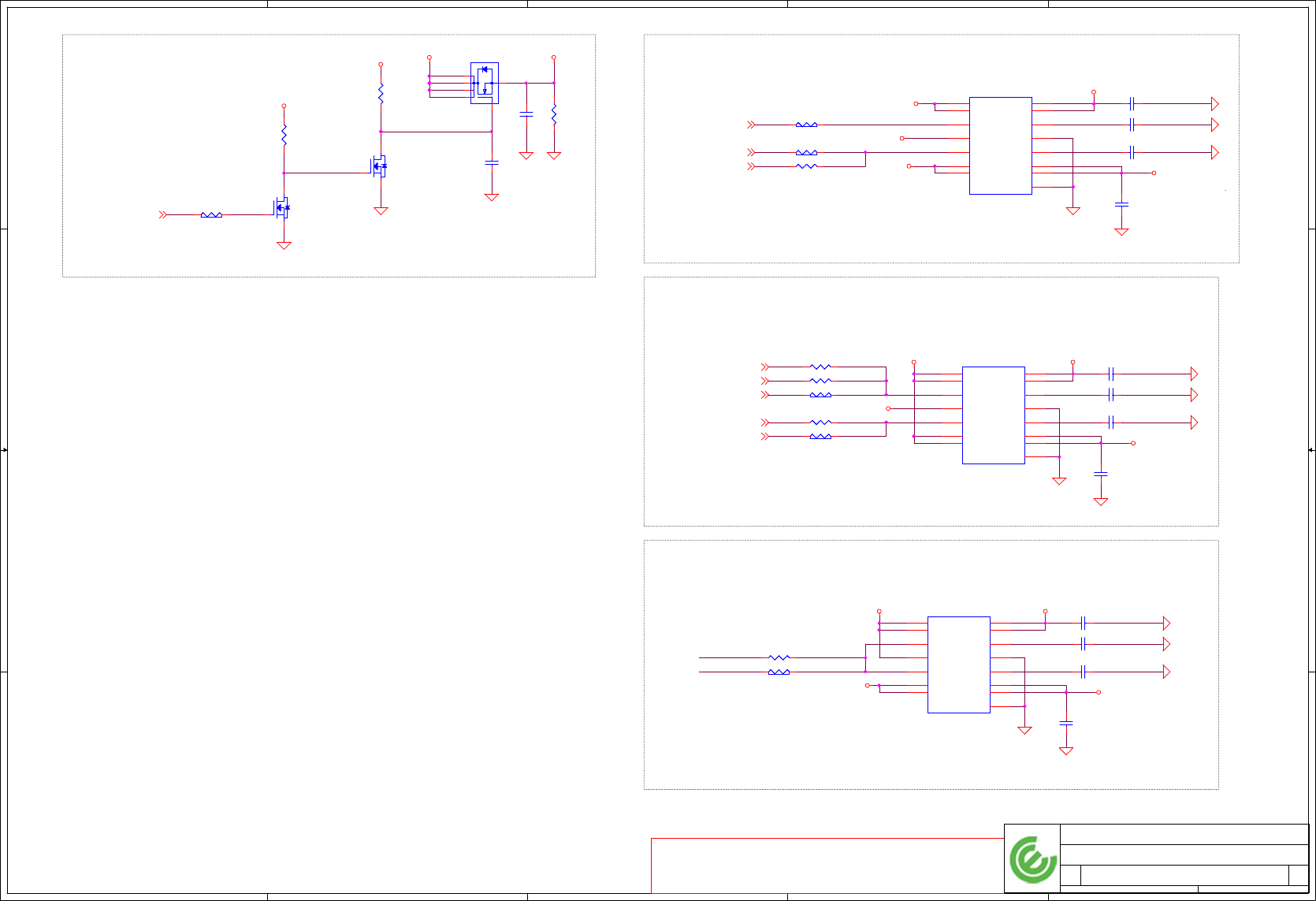Click the ground symbol under the input-driven MOSFET

pos(284,245)
